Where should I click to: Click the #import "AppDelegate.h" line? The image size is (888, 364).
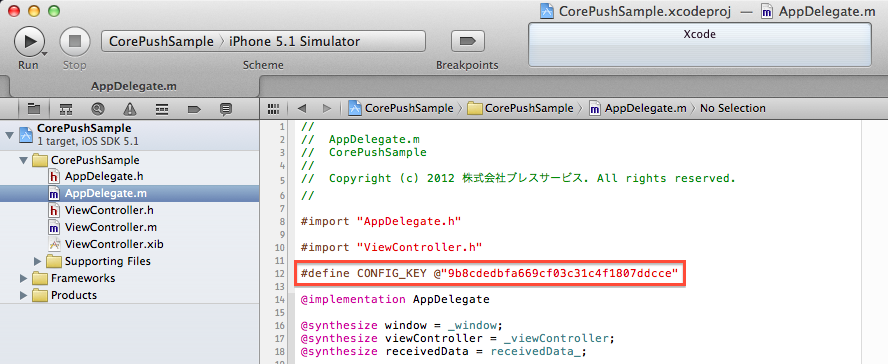(381, 221)
